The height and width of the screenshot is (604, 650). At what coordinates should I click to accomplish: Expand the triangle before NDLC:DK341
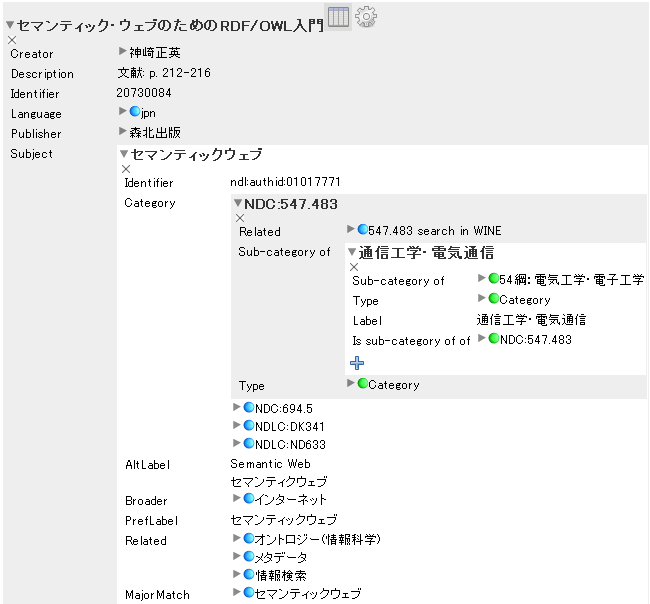[x=237, y=425]
